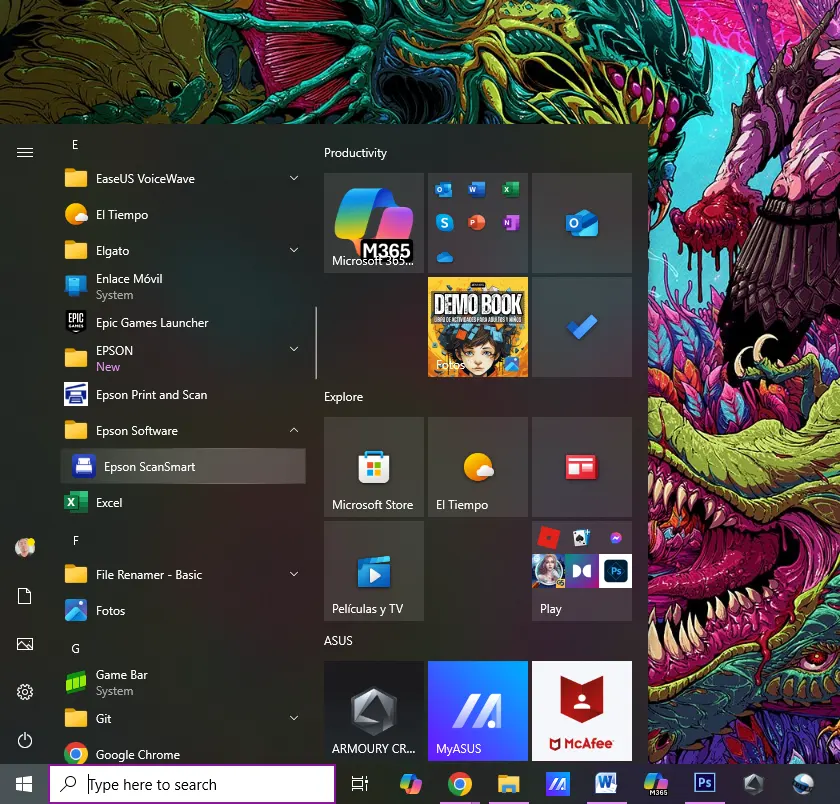840x804 pixels.
Task: Launch the ARMOURY CRATE tile
Action: [374, 711]
